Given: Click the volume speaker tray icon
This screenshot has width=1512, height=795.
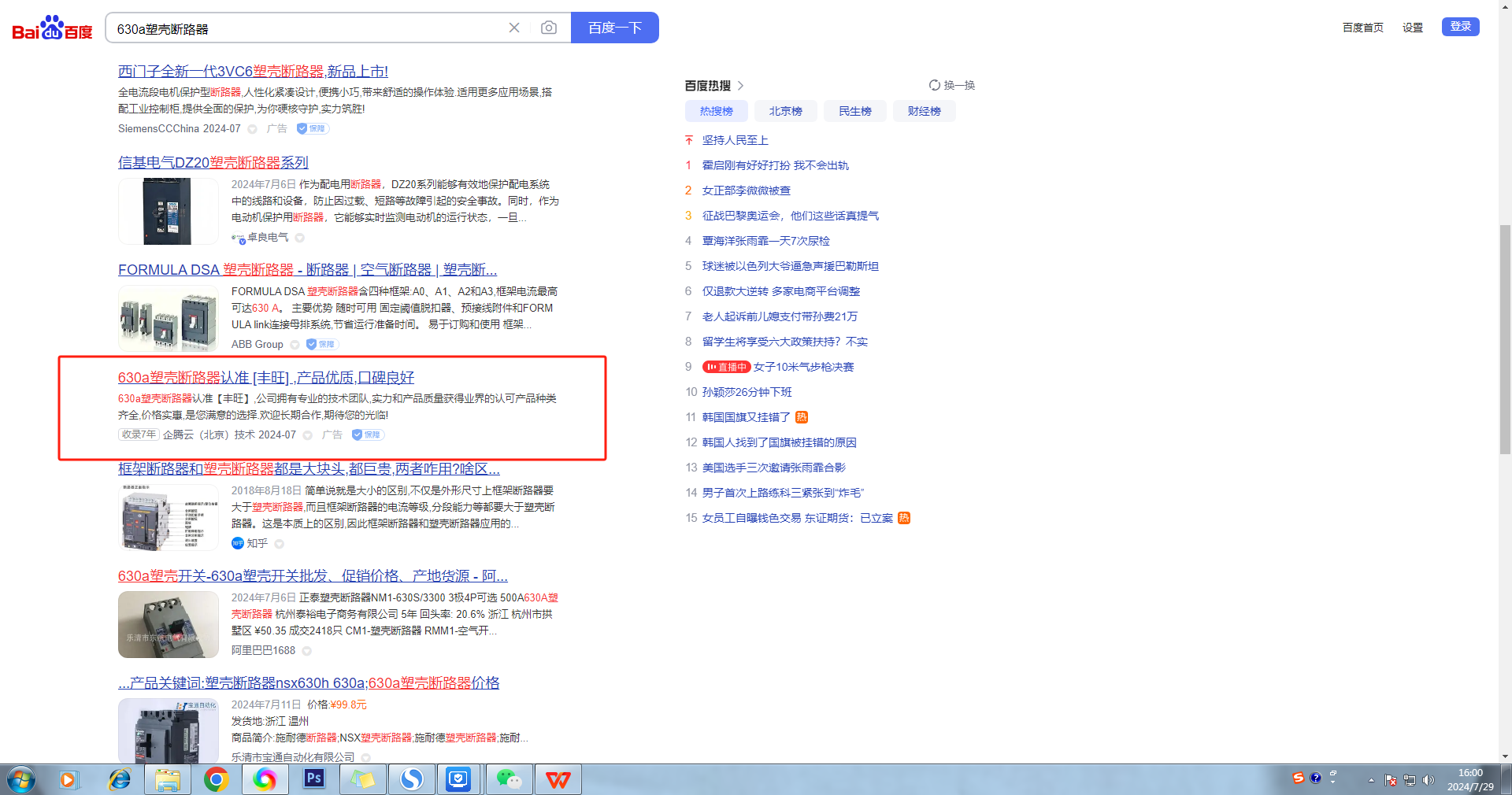Looking at the screenshot, I should (x=1429, y=780).
